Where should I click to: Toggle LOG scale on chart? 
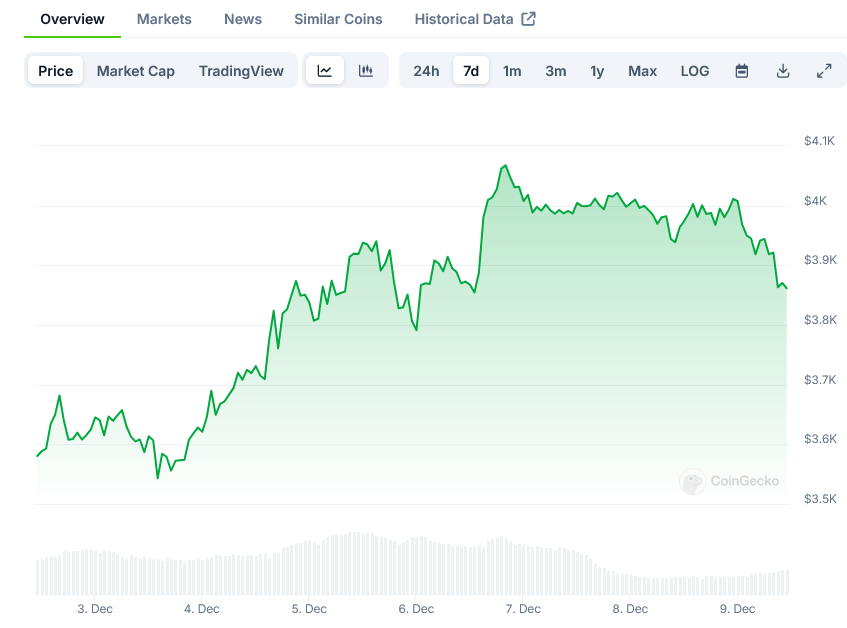point(695,71)
